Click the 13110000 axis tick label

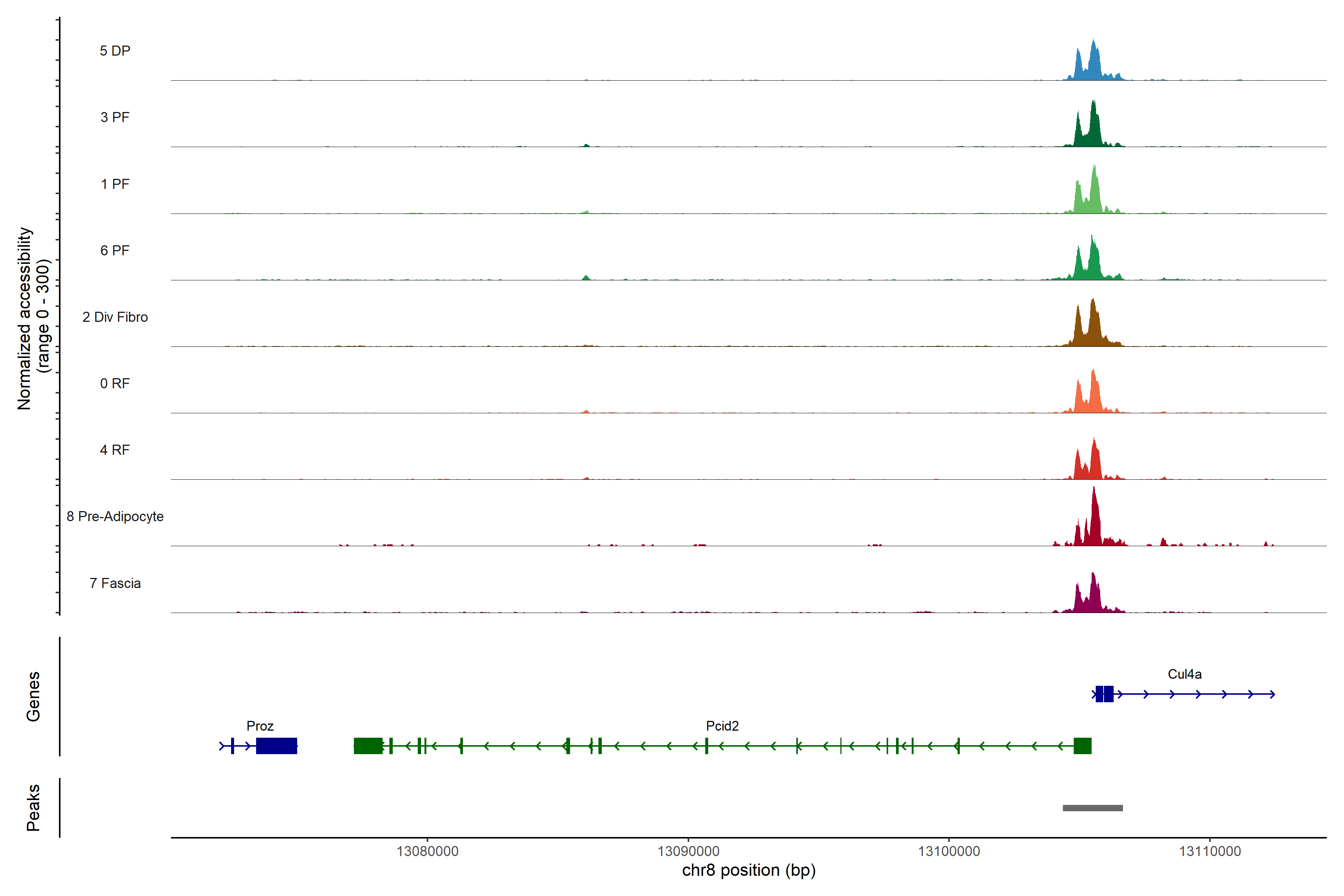tap(1210, 852)
